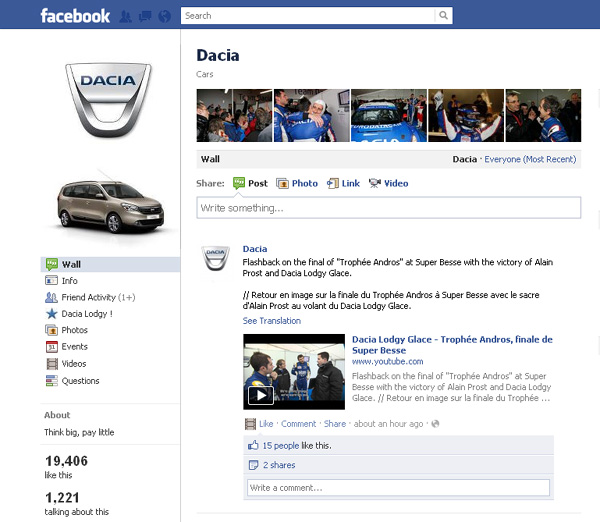Screen dimensions: 600x522
Task: Select the Photo share option
Action: point(297,183)
